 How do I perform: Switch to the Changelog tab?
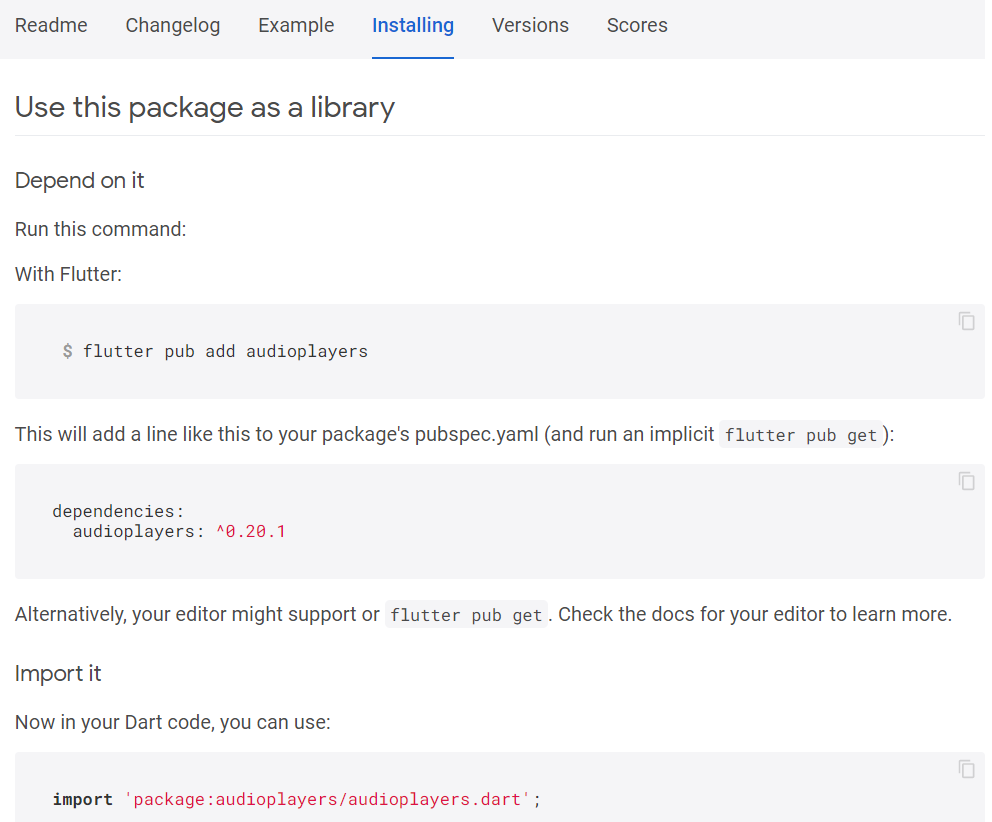[x=173, y=25]
